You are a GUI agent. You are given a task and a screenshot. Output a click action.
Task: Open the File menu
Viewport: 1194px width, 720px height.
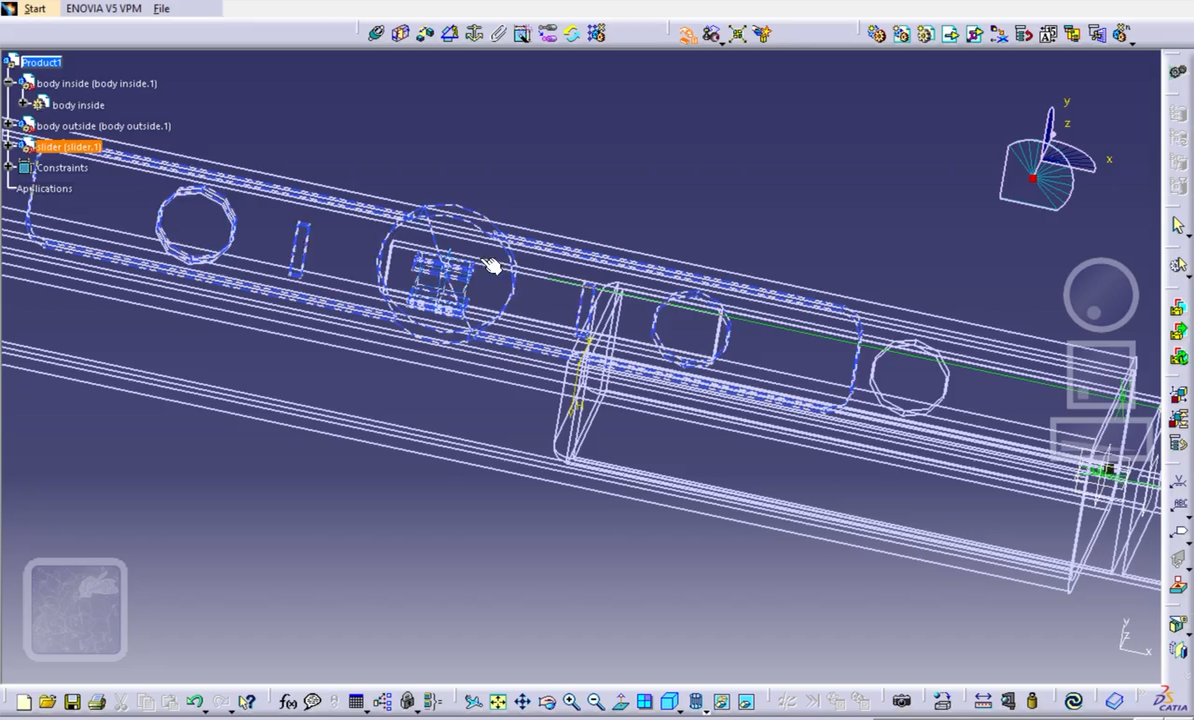161,8
